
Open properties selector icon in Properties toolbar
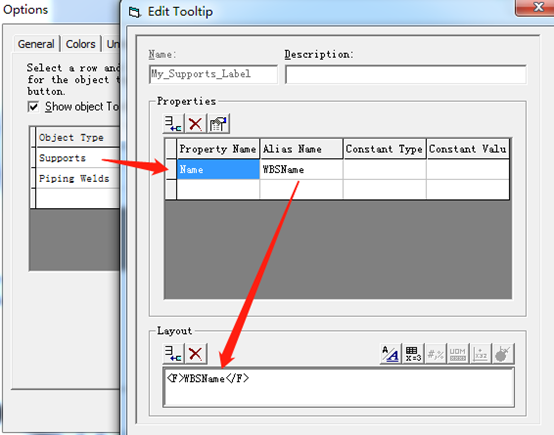pyautogui.click(x=218, y=124)
